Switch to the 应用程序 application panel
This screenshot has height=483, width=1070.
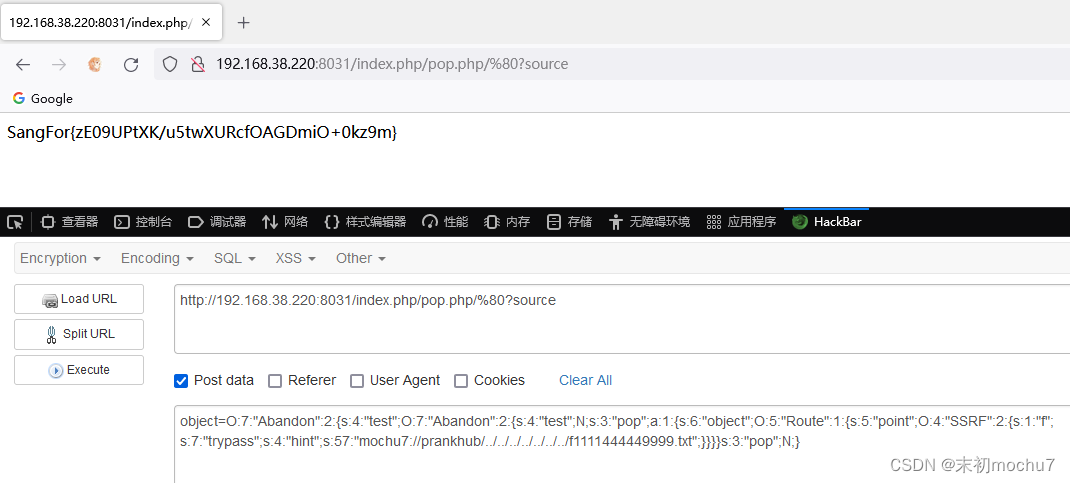pos(740,222)
